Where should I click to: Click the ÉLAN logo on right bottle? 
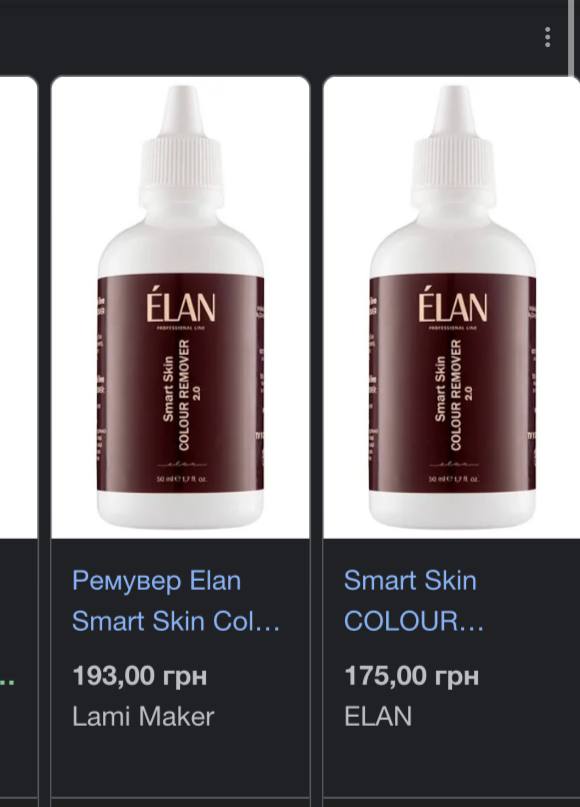(452, 307)
